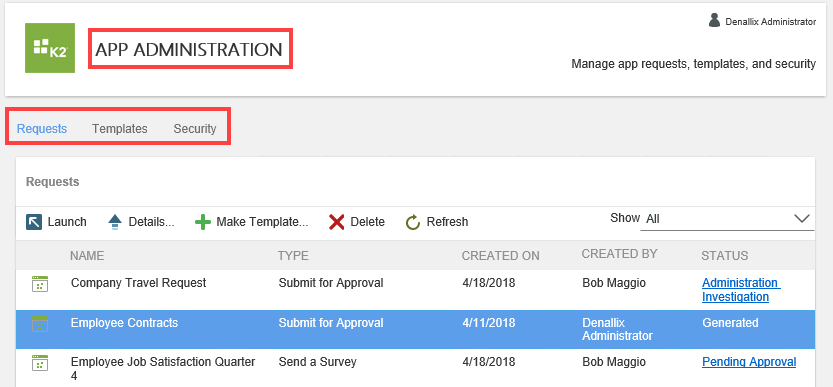Switch to the Templates tab

coord(120,129)
